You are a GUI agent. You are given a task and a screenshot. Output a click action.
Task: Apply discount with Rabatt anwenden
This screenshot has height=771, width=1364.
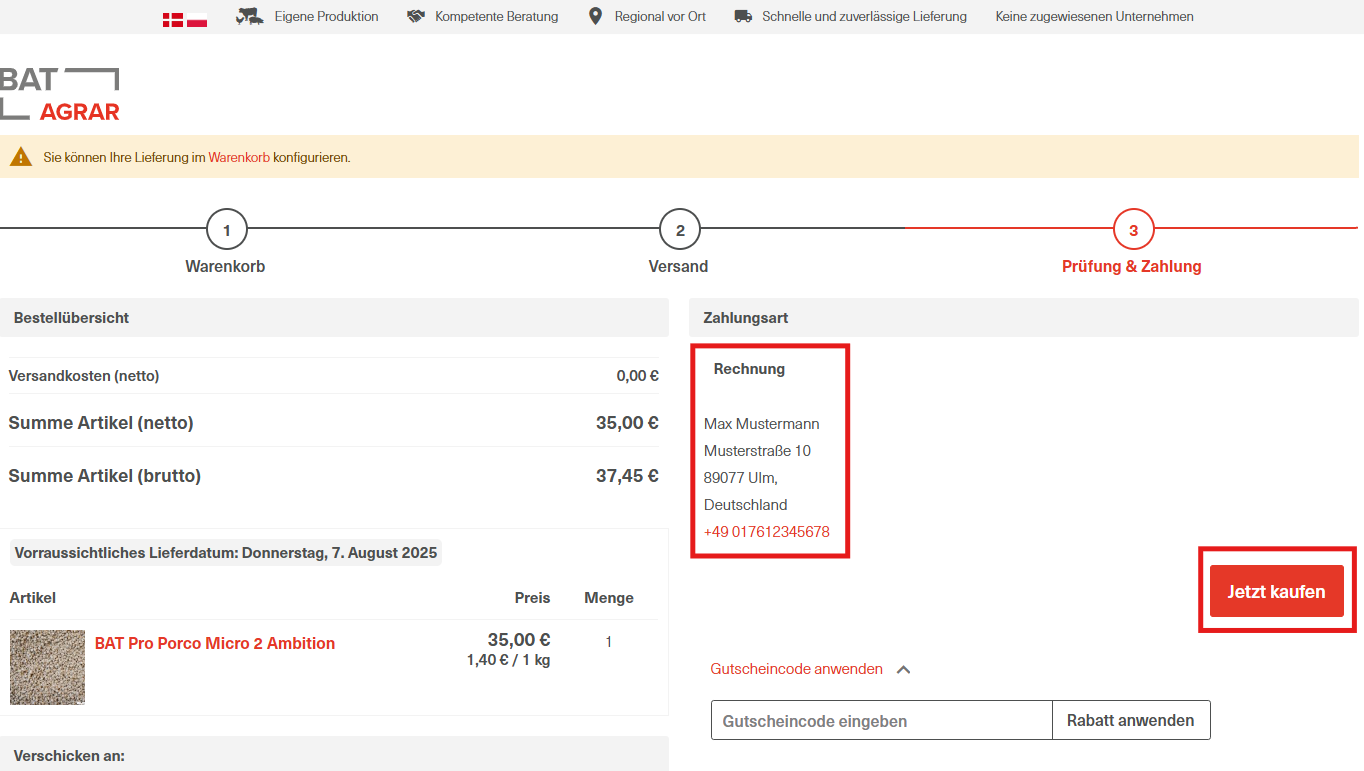click(1131, 720)
